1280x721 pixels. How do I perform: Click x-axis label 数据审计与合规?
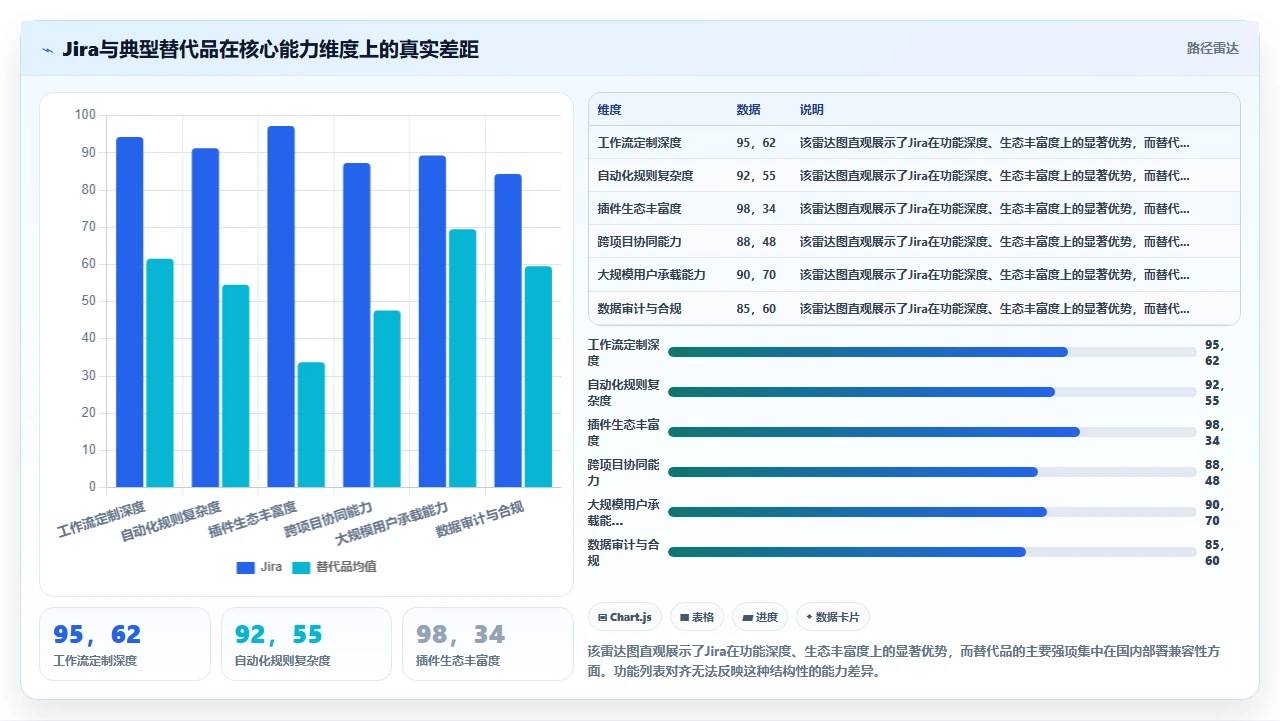[x=480, y=519]
